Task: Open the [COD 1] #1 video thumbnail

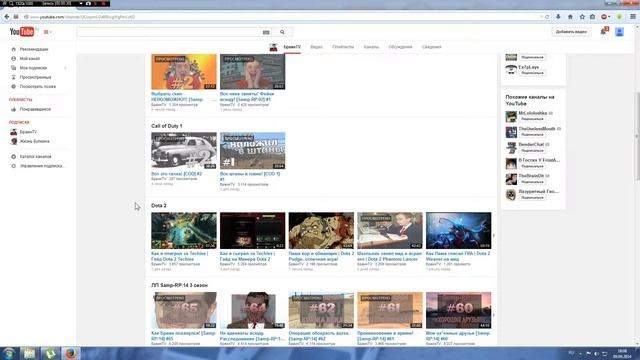Action: (x=252, y=151)
